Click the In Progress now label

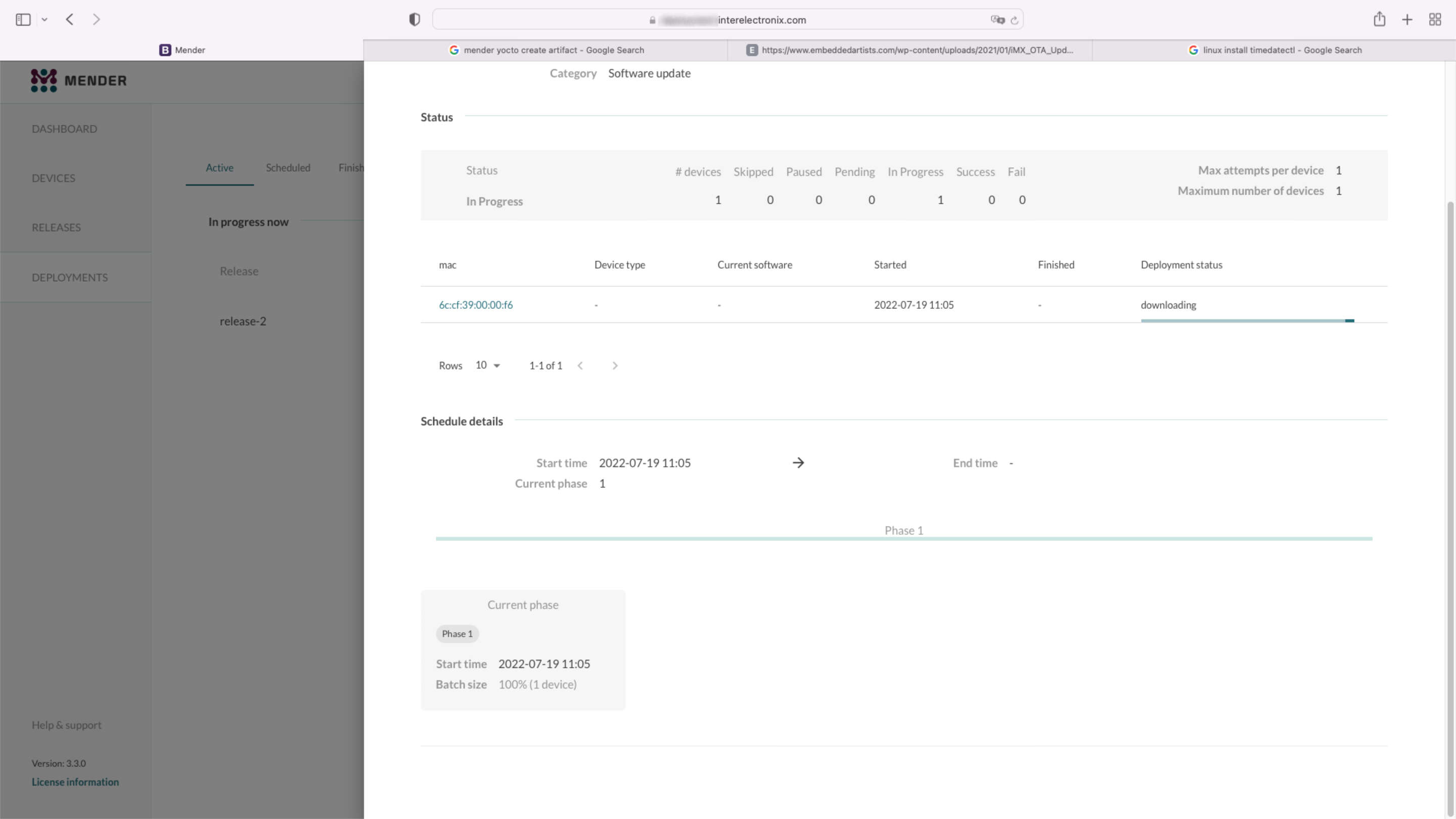click(248, 221)
